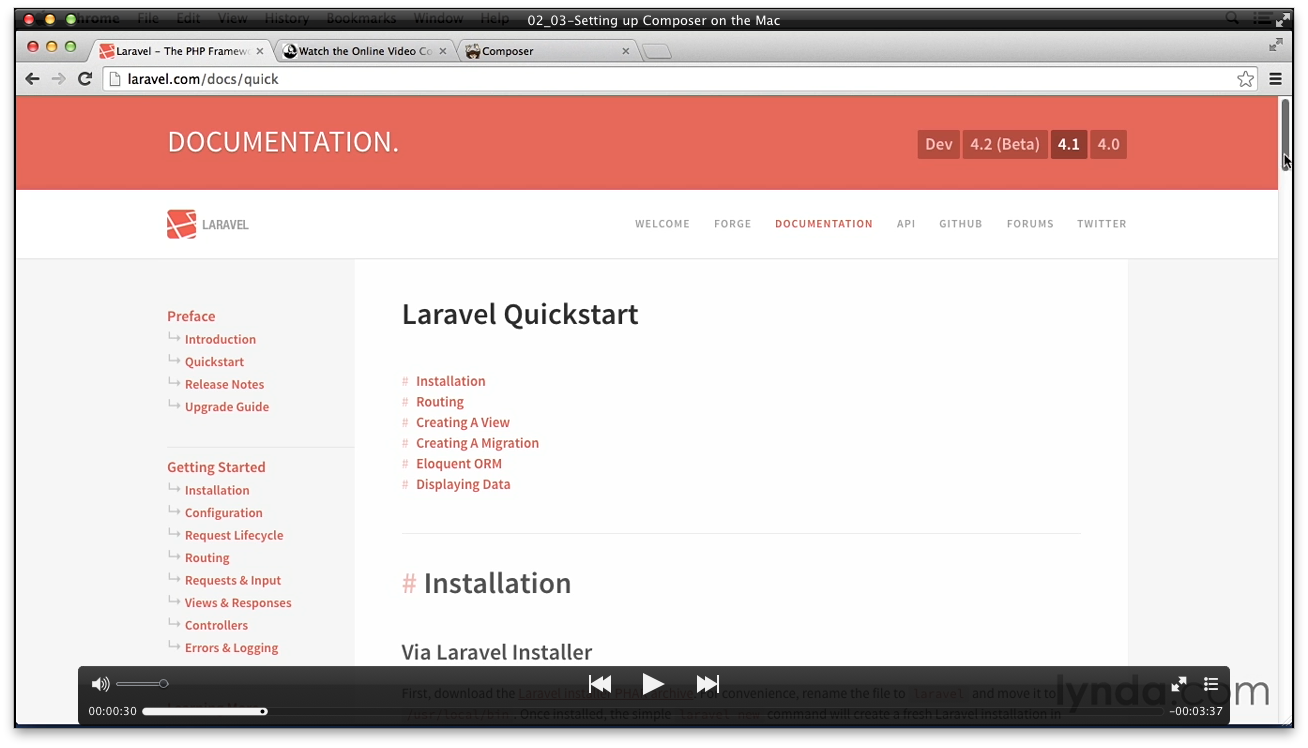The image size is (1308, 748).
Task: Jump to Installation in the page contents list
Action: 451,381
